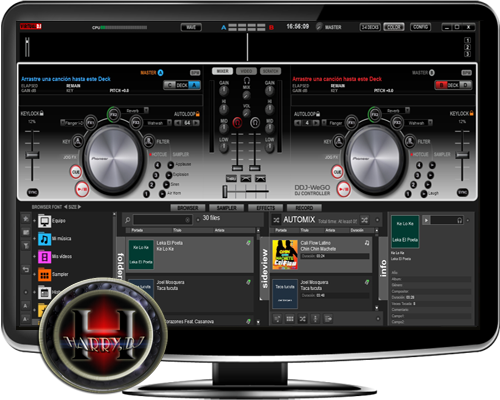
Task: Toggle left channel headphone cue
Action: click(x=237, y=123)
